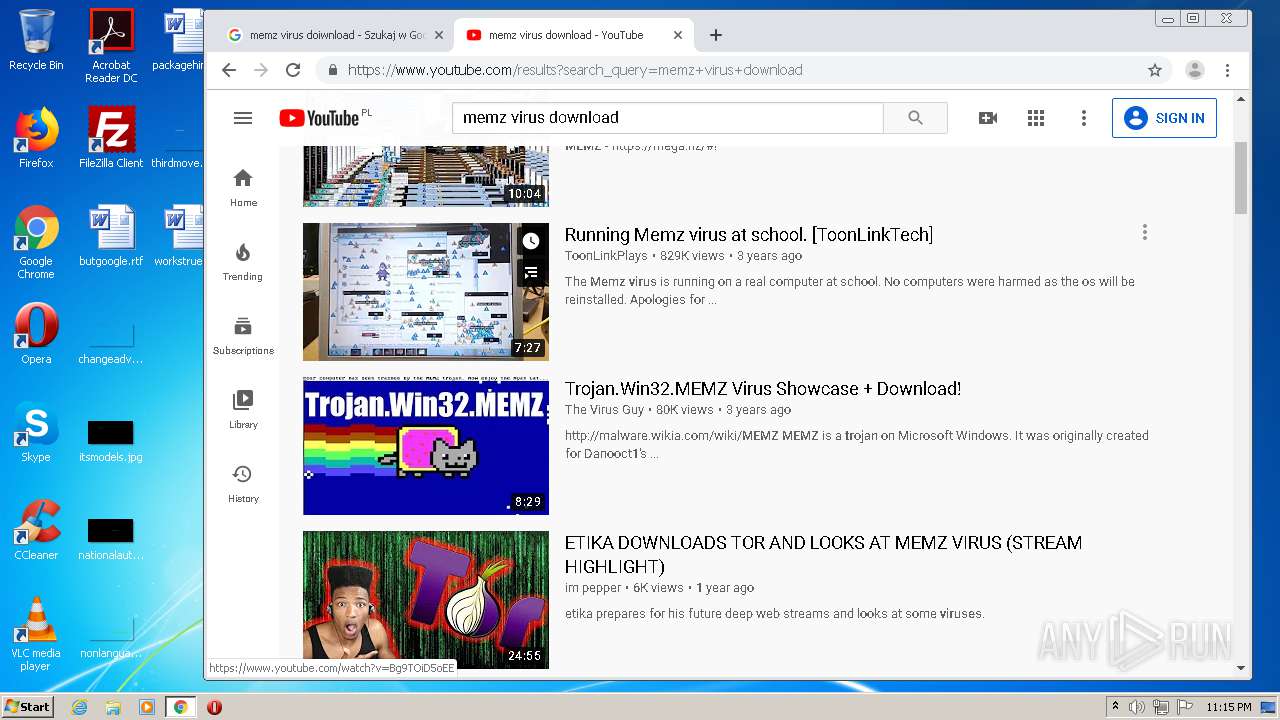Select the memz virus download YouTube tab
Viewport: 1280px width, 720px height.
tap(572, 35)
